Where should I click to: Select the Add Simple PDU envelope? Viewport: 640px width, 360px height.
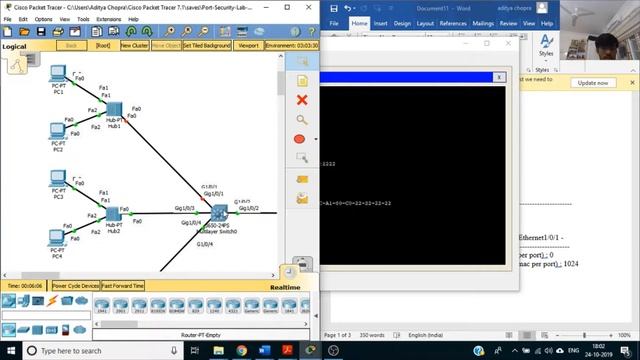[x=302, y=179]
